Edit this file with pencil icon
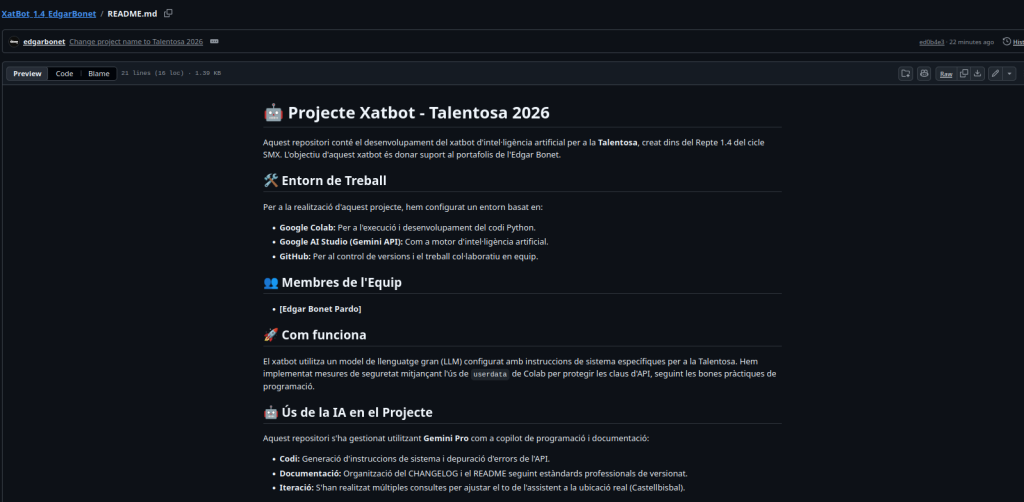Screen dimensions: 1024x502 [995, 73]
